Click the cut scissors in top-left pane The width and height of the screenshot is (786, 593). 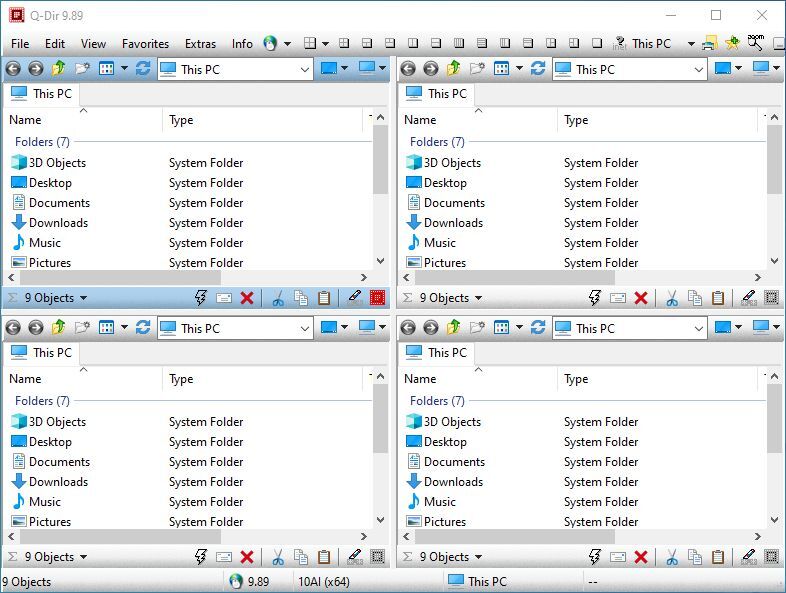(278, 298)
